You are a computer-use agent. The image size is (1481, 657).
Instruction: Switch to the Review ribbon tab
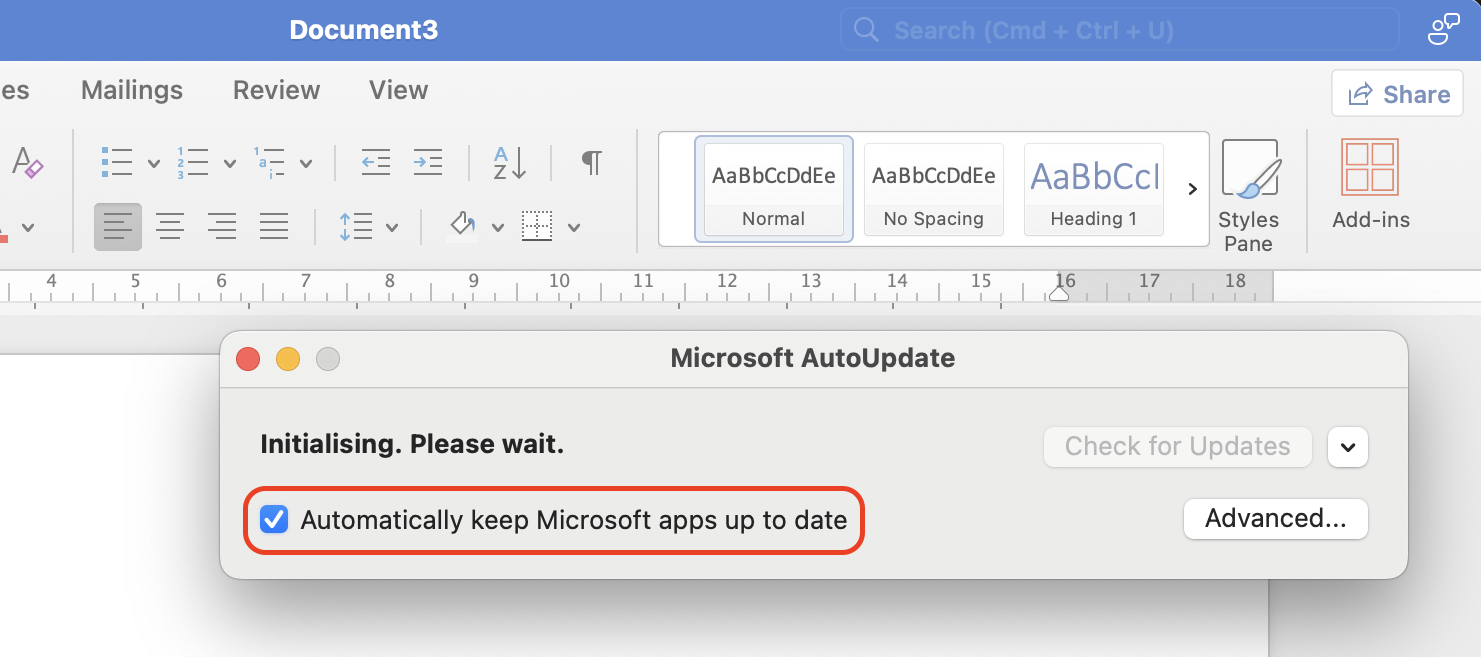[276, 90]
